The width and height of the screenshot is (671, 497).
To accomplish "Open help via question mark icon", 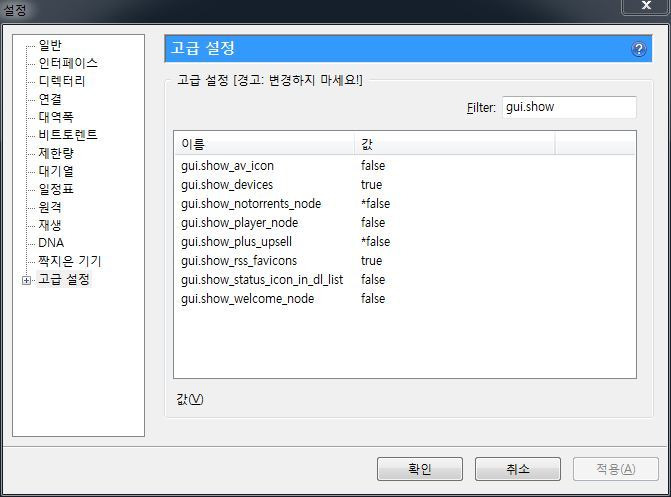I will (638, 49).
